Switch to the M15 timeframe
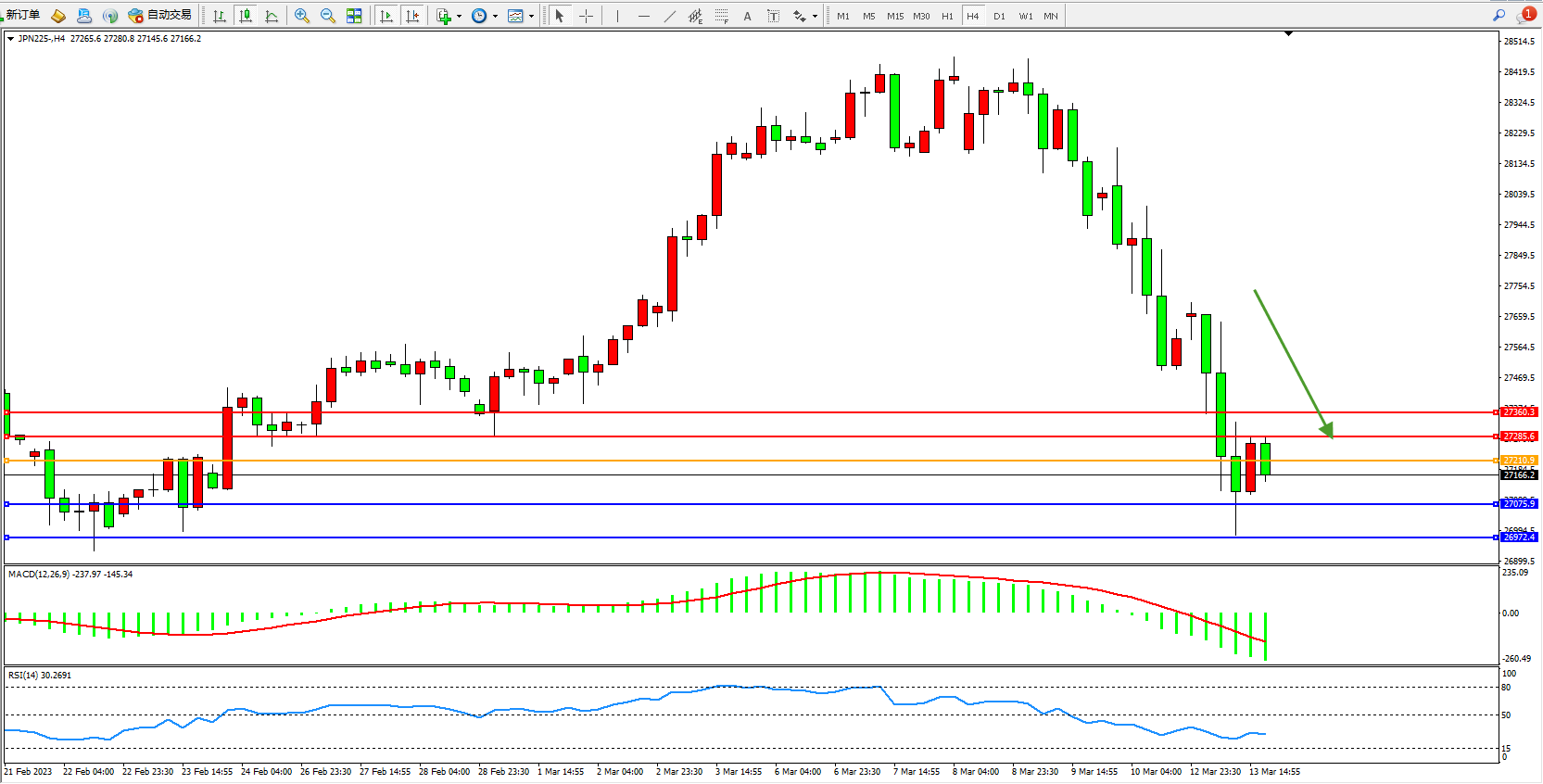Viewport: 1543px width, 784px height. (894, 16)
